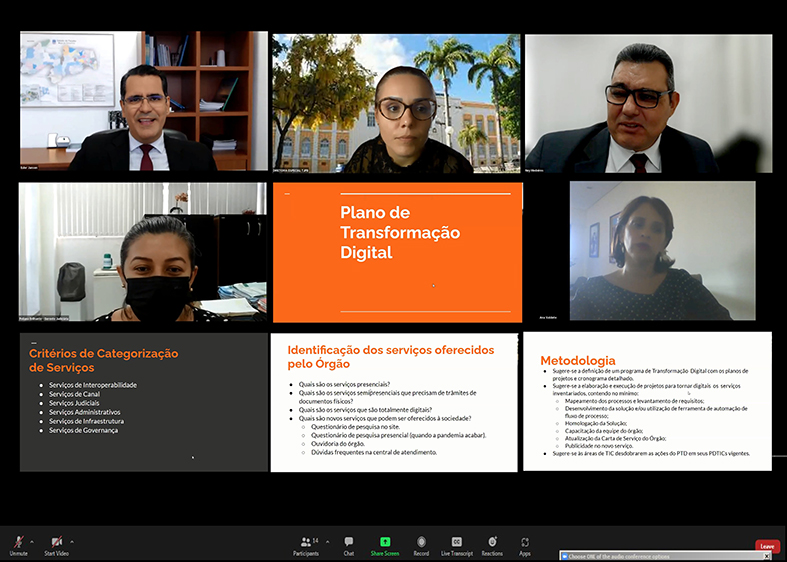Open audio options caret beside Unmute
Image resolution: width=787 pixels, height=562 pixels.
(x=32, y=542)
